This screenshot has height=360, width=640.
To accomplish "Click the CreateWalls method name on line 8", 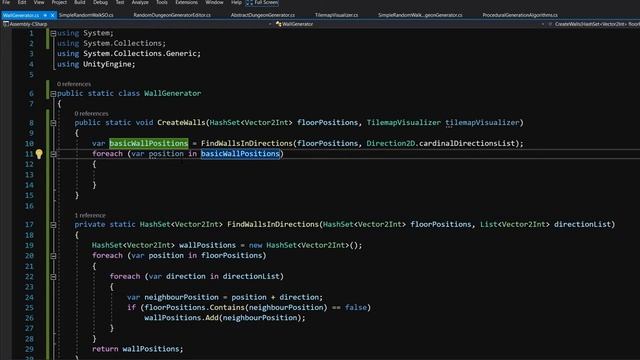I will click(182, 122).
